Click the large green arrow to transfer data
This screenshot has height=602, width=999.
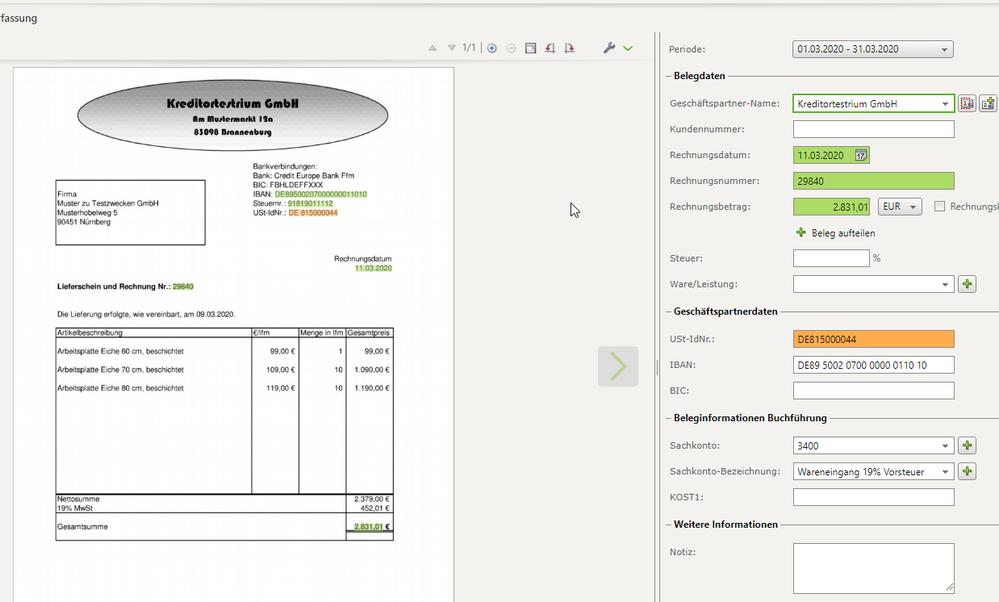pos(618,366)
